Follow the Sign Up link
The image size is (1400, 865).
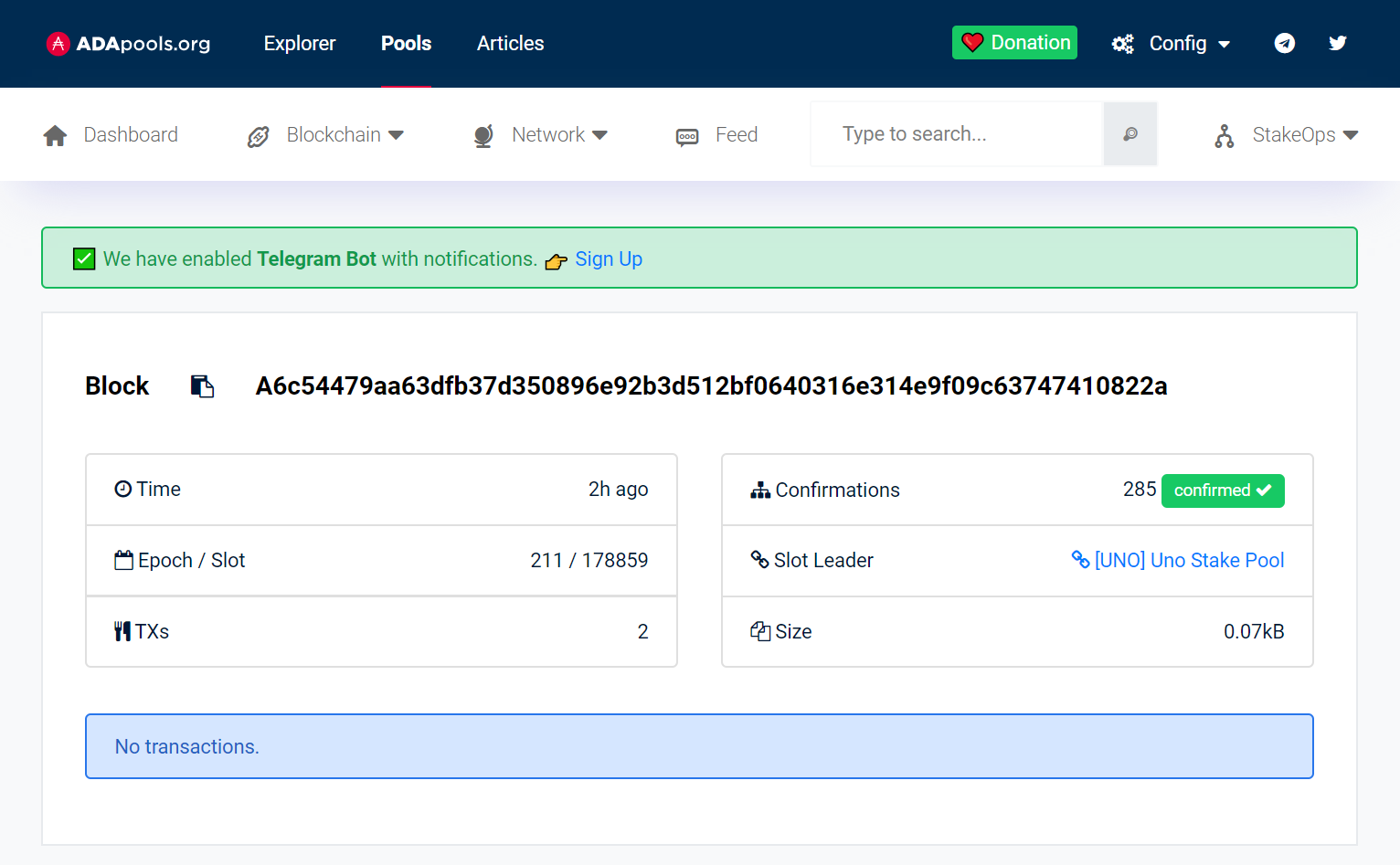[609, 259]
